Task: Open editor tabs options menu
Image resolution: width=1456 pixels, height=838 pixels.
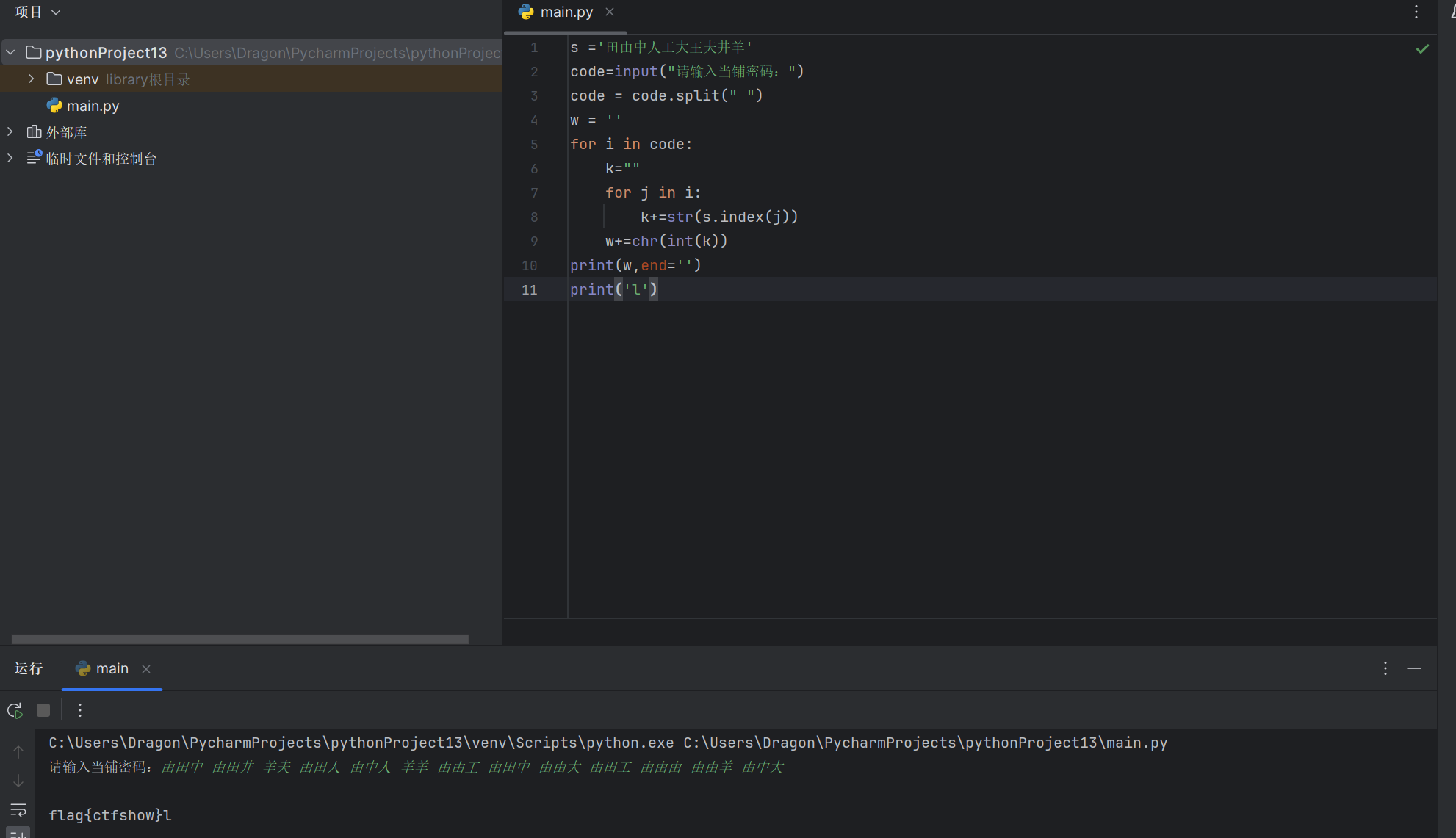Action: [x=1416, y=12]
